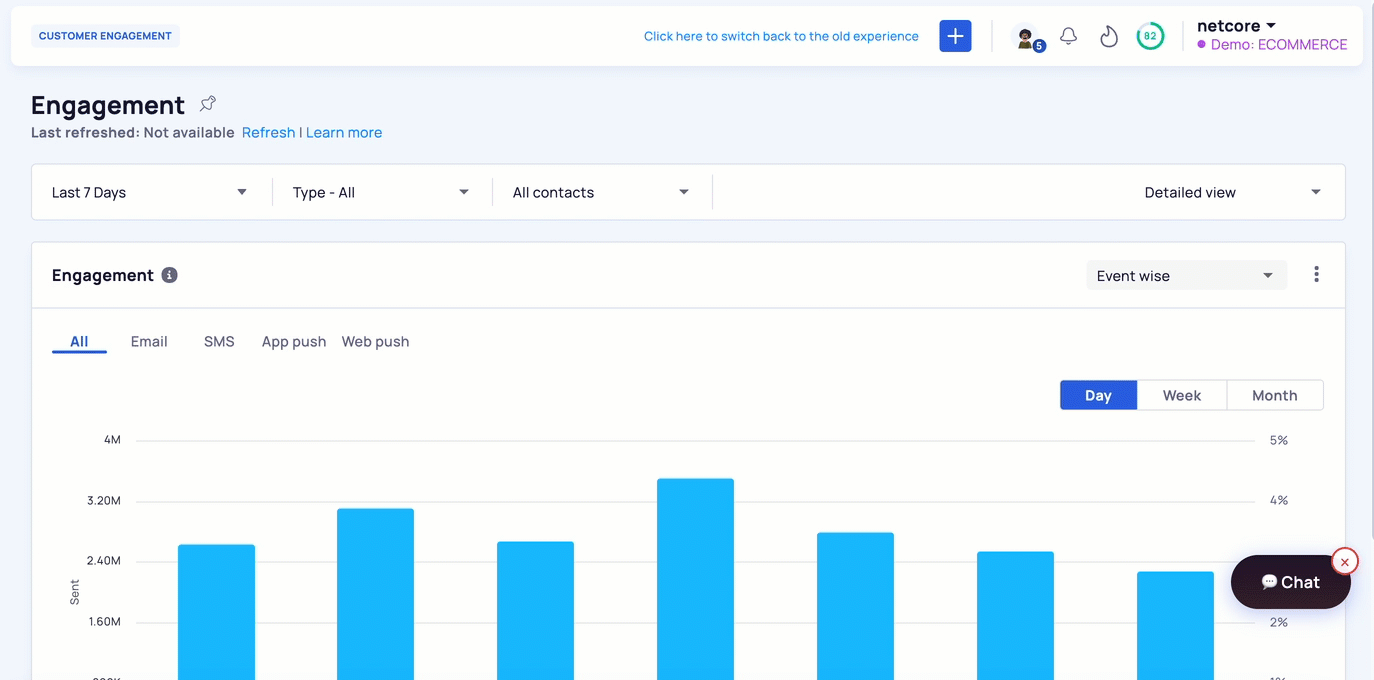Open the score ring showing 82

tap(1150, 36)
